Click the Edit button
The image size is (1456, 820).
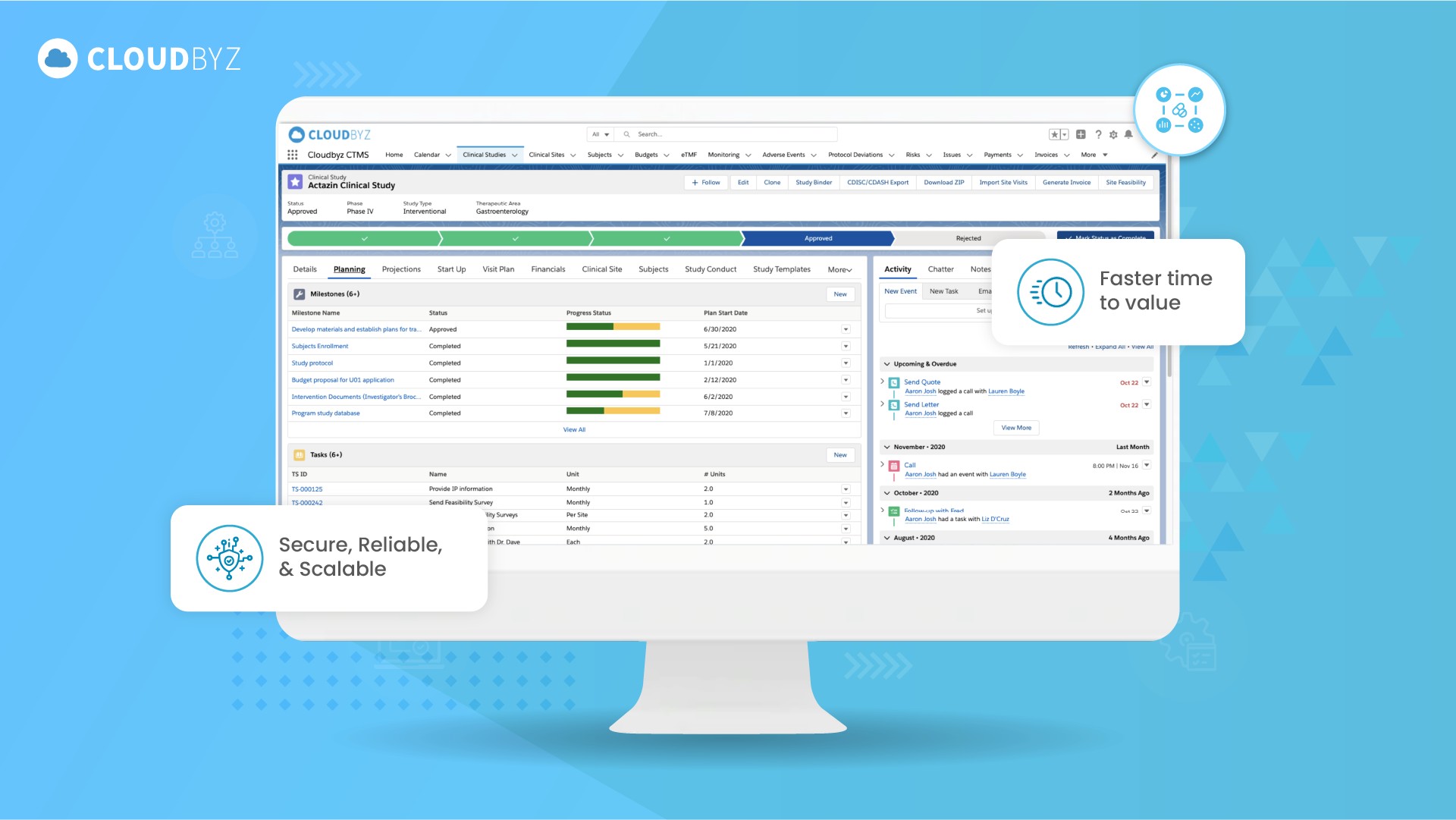pyautogui.click(x=743, y=183)
